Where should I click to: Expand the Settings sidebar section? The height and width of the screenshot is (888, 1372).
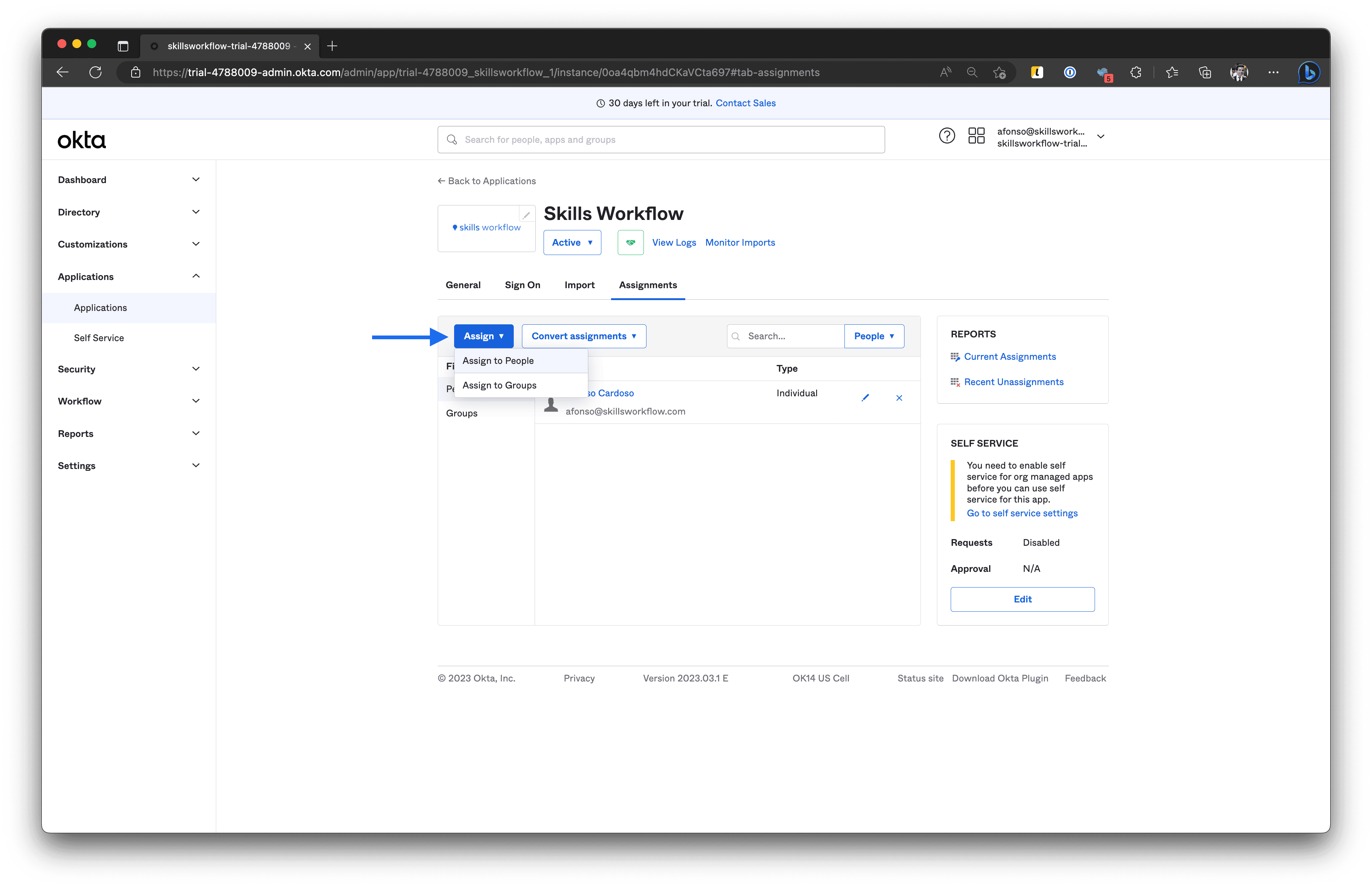tap(129, 466)
